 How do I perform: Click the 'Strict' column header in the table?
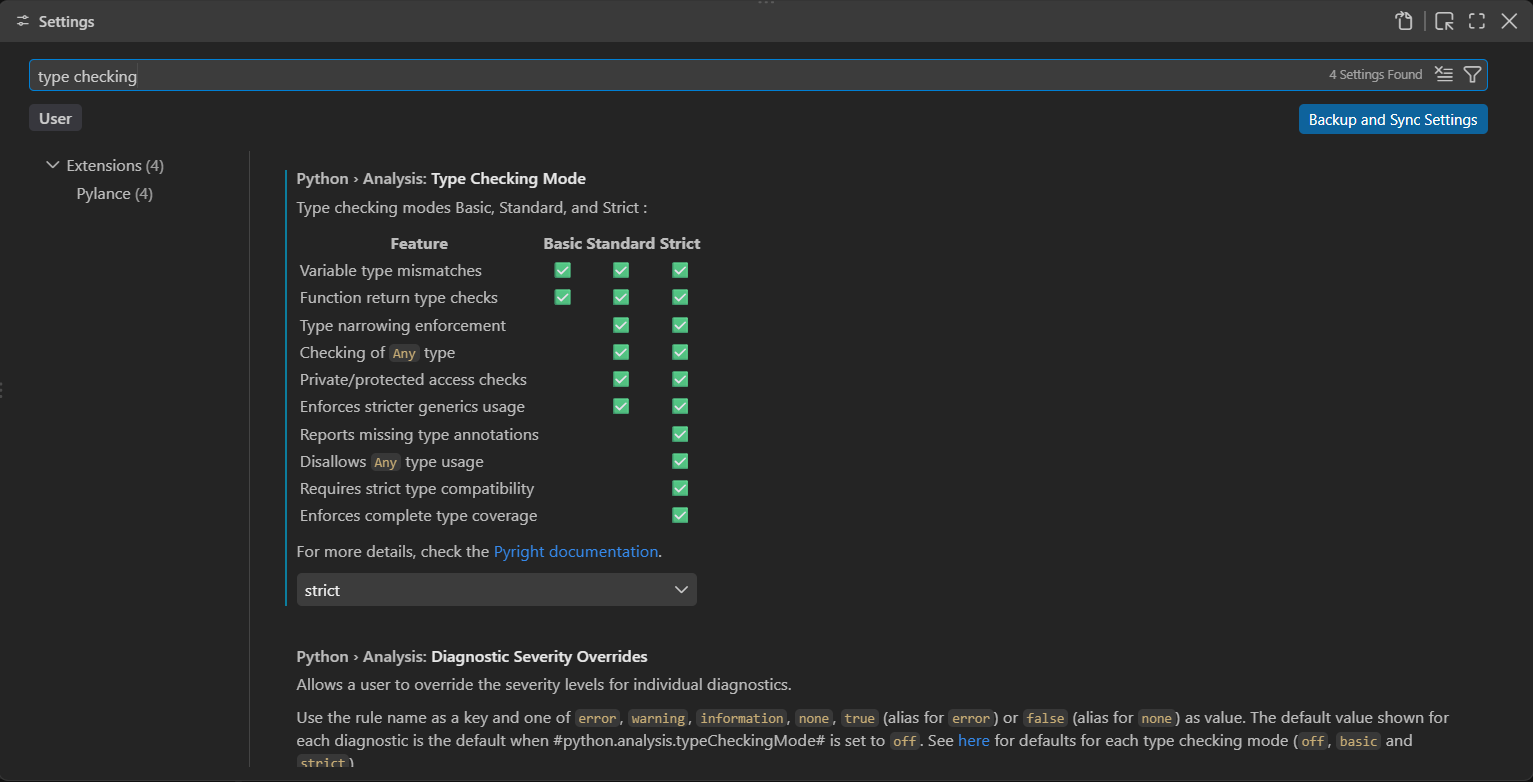680,243
